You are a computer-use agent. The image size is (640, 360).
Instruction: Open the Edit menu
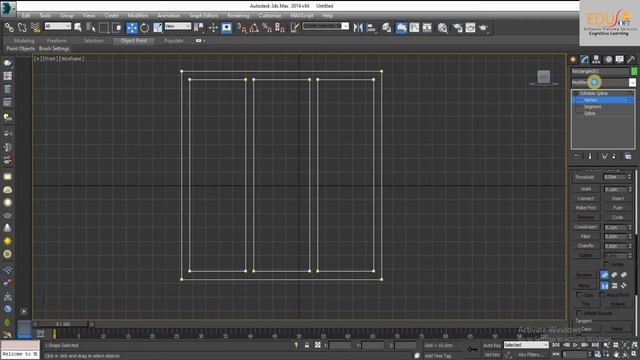(26, 16)
